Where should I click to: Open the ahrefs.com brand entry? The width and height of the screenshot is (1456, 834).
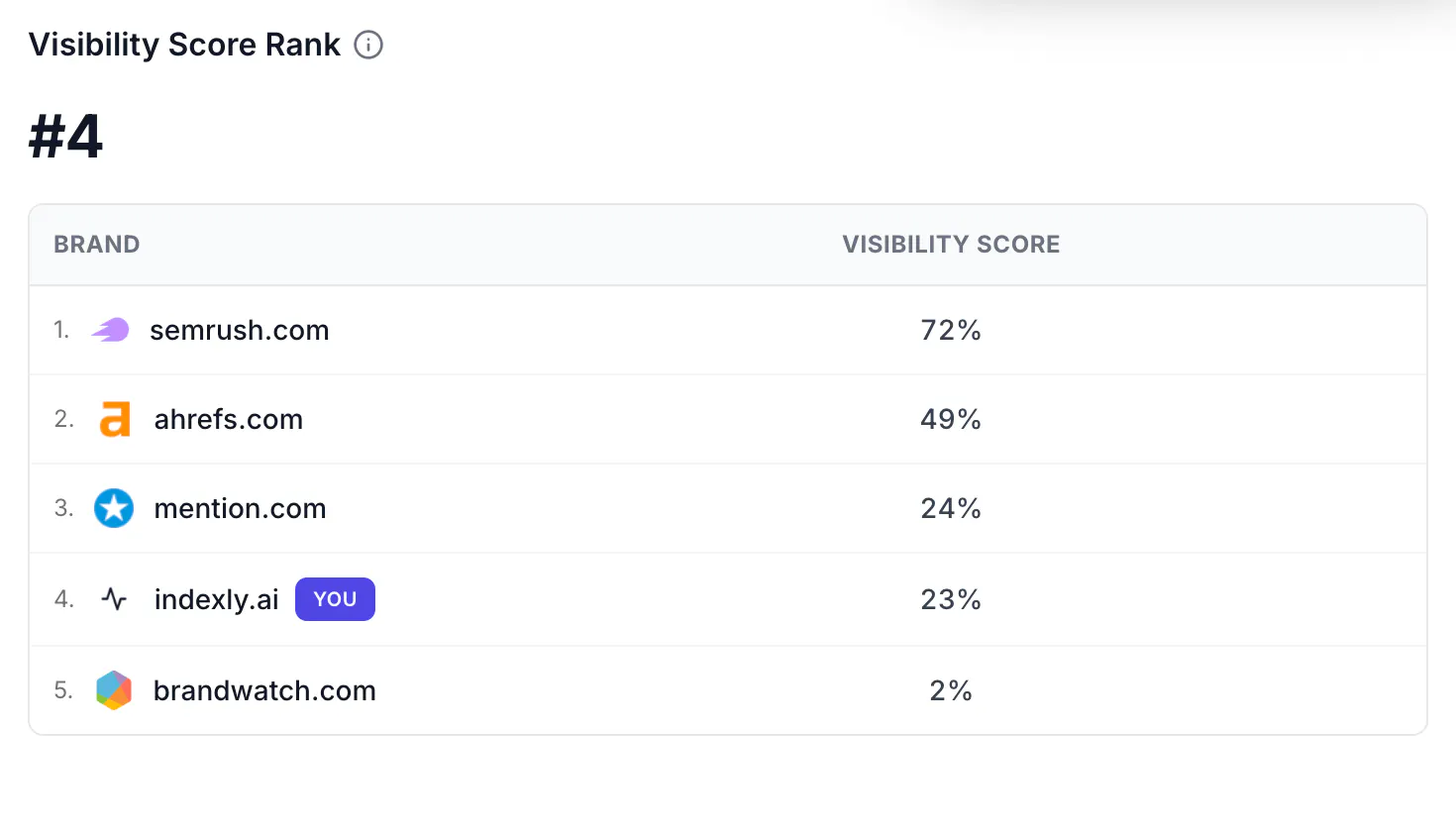[x=229, y=419]
